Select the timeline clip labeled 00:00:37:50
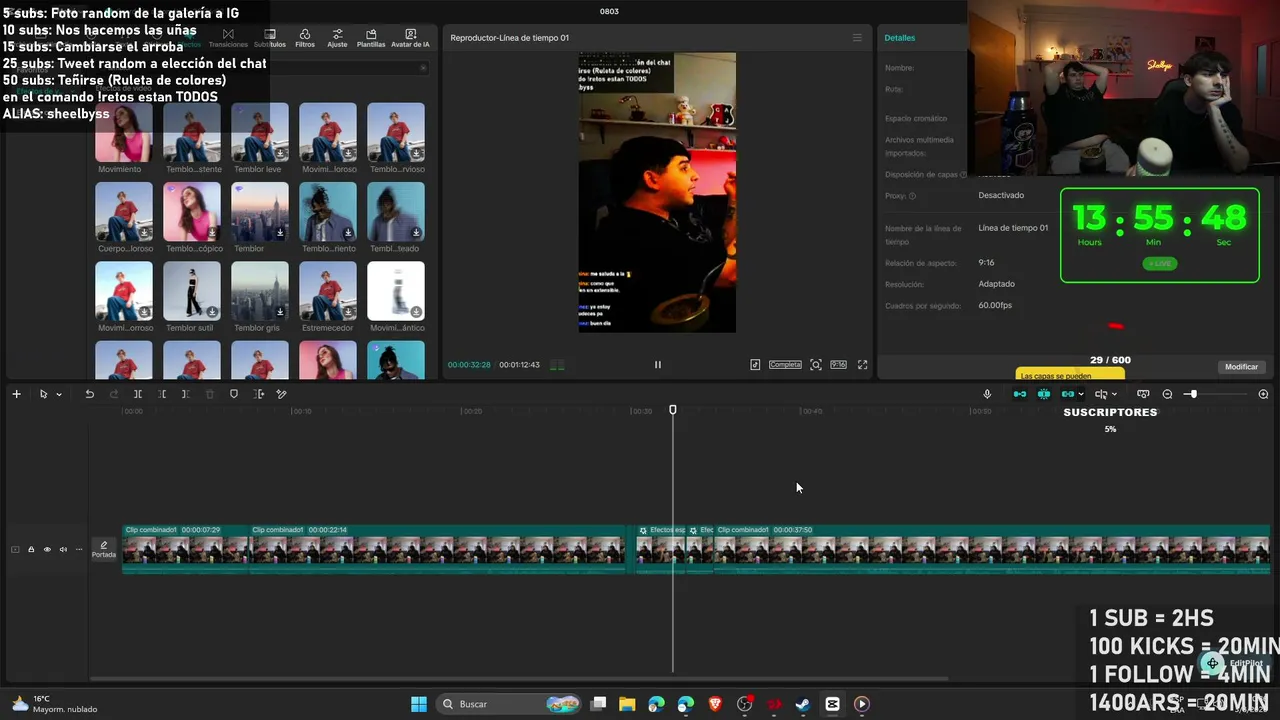Screen dimensions: 1280x720 point(992,549)
